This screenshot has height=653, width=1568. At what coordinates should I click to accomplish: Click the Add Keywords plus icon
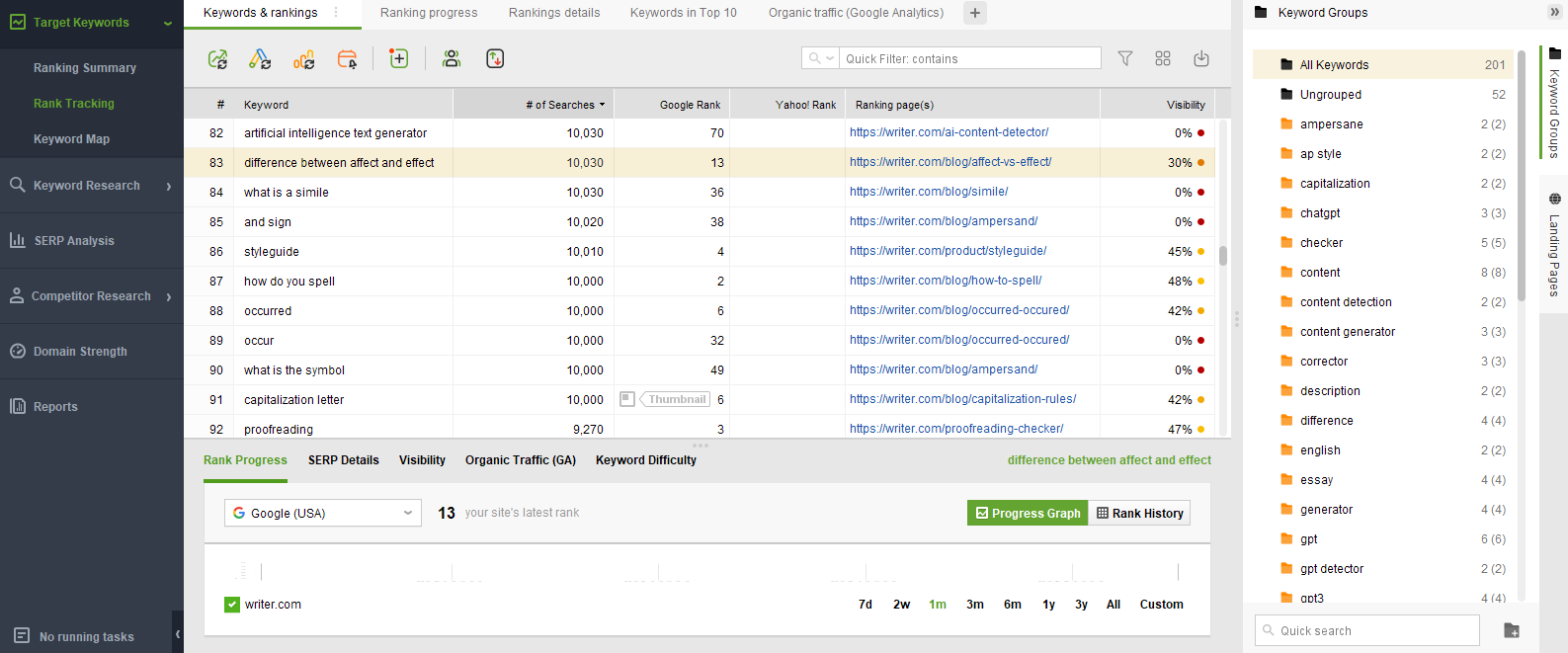[x=399, y=58]
